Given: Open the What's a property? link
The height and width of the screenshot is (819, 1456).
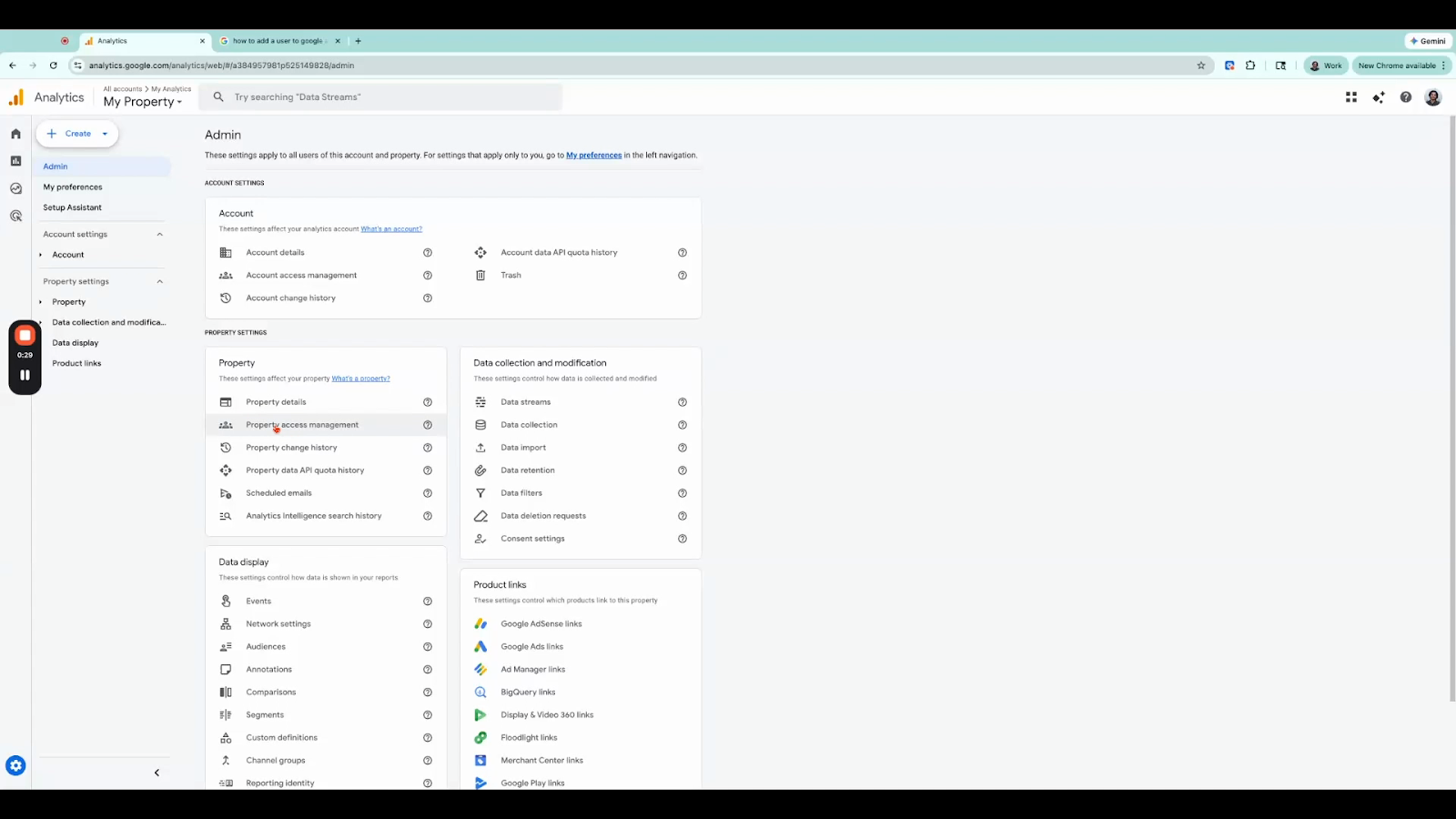Looking at the screenshot, I should (x=360, y=379).
